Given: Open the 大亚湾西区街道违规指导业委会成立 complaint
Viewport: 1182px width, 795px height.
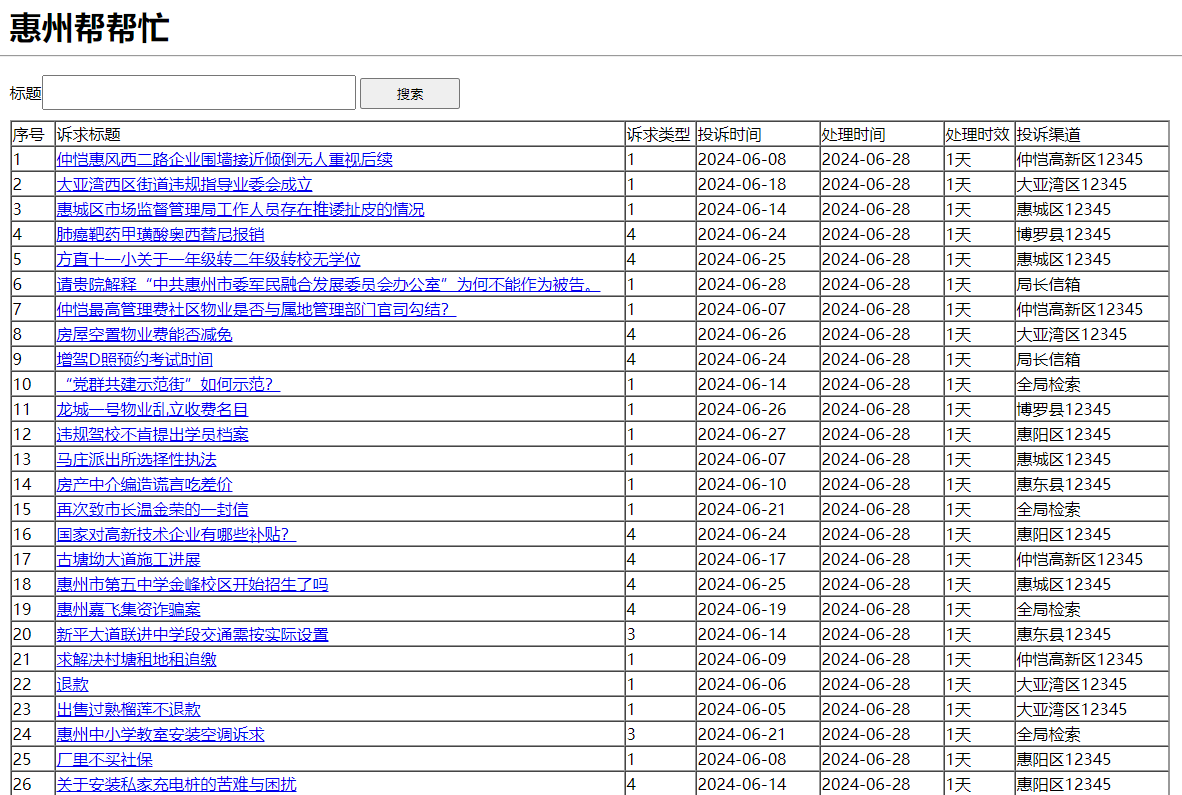Looking at the screenshot, I should coord(184,184).
